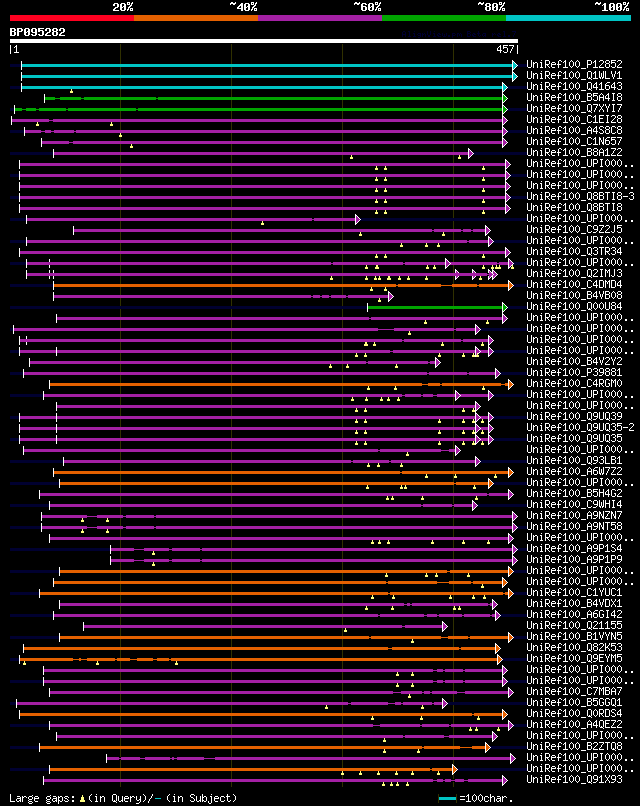Select the UniRef100_B8A1Z2 label
This screenshot has width=640, height=806.
pyautogui.click(x=574, y=153)
